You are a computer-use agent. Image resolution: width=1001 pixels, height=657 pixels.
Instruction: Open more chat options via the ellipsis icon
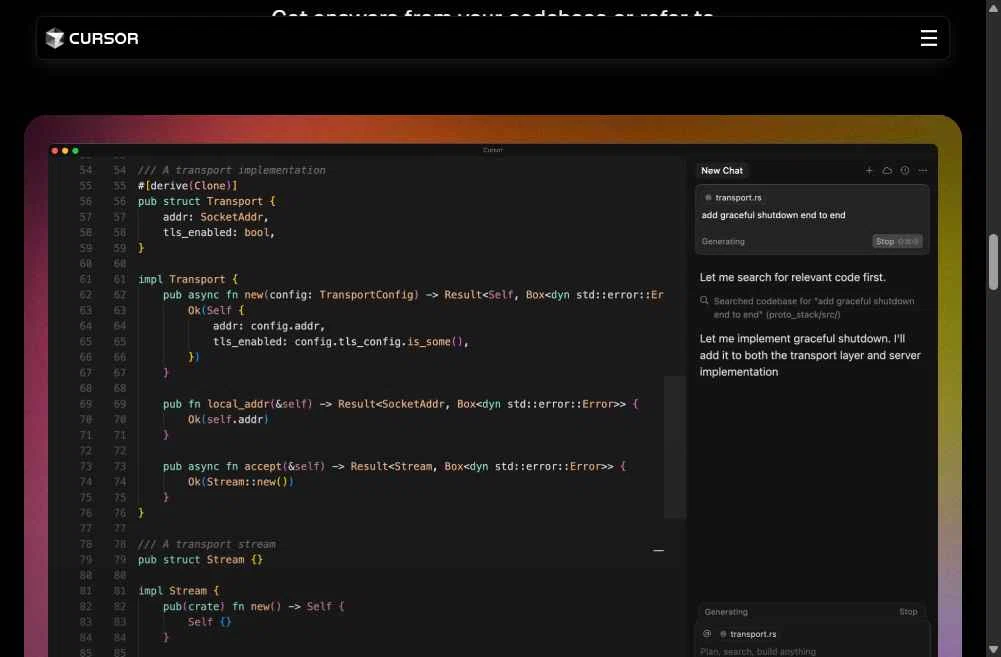[922, 170]
